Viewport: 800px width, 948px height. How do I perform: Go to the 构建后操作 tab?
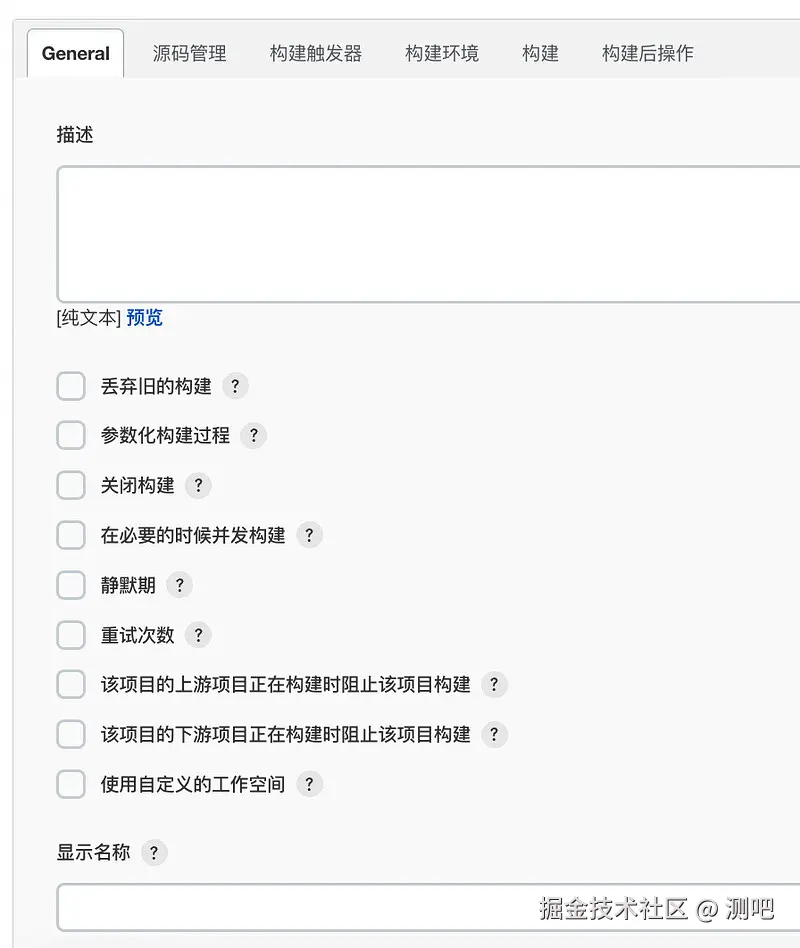[x=647, y=53]
